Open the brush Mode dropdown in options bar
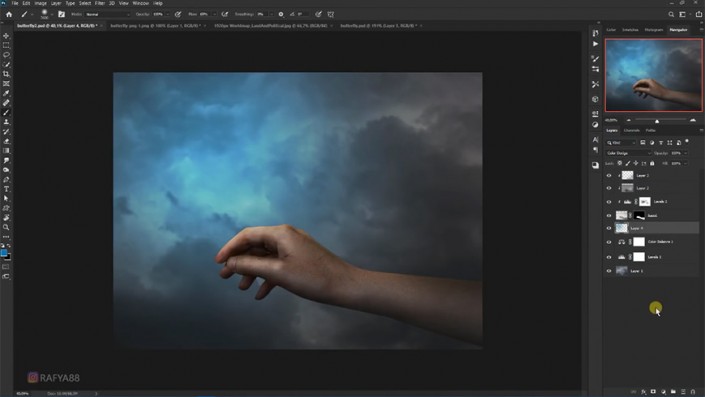The width and height of the screenshot is (705, 397). (107, 14)
